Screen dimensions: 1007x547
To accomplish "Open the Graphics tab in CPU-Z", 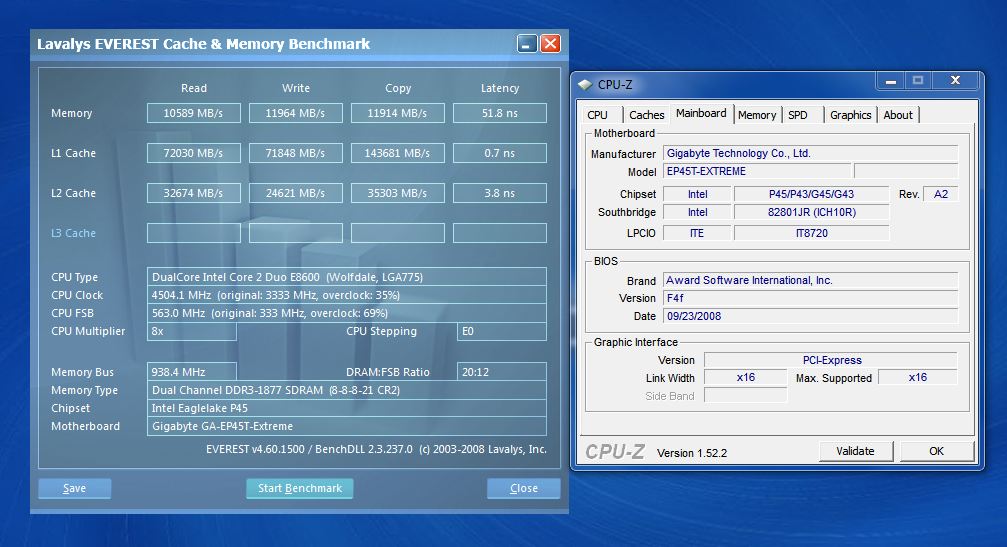I will coord(850,115).
